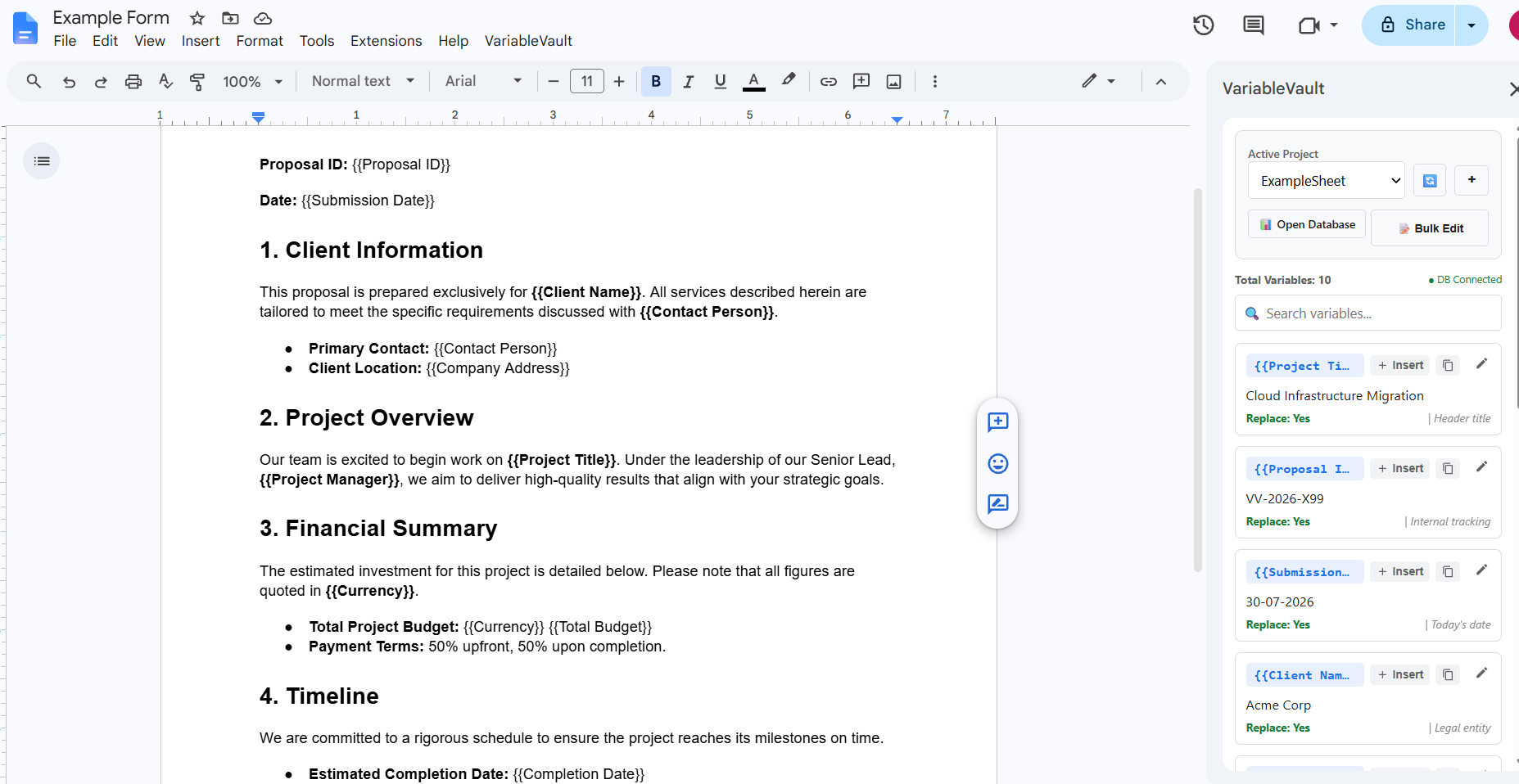Start a video meeting camera icon

click(1309, 25)
